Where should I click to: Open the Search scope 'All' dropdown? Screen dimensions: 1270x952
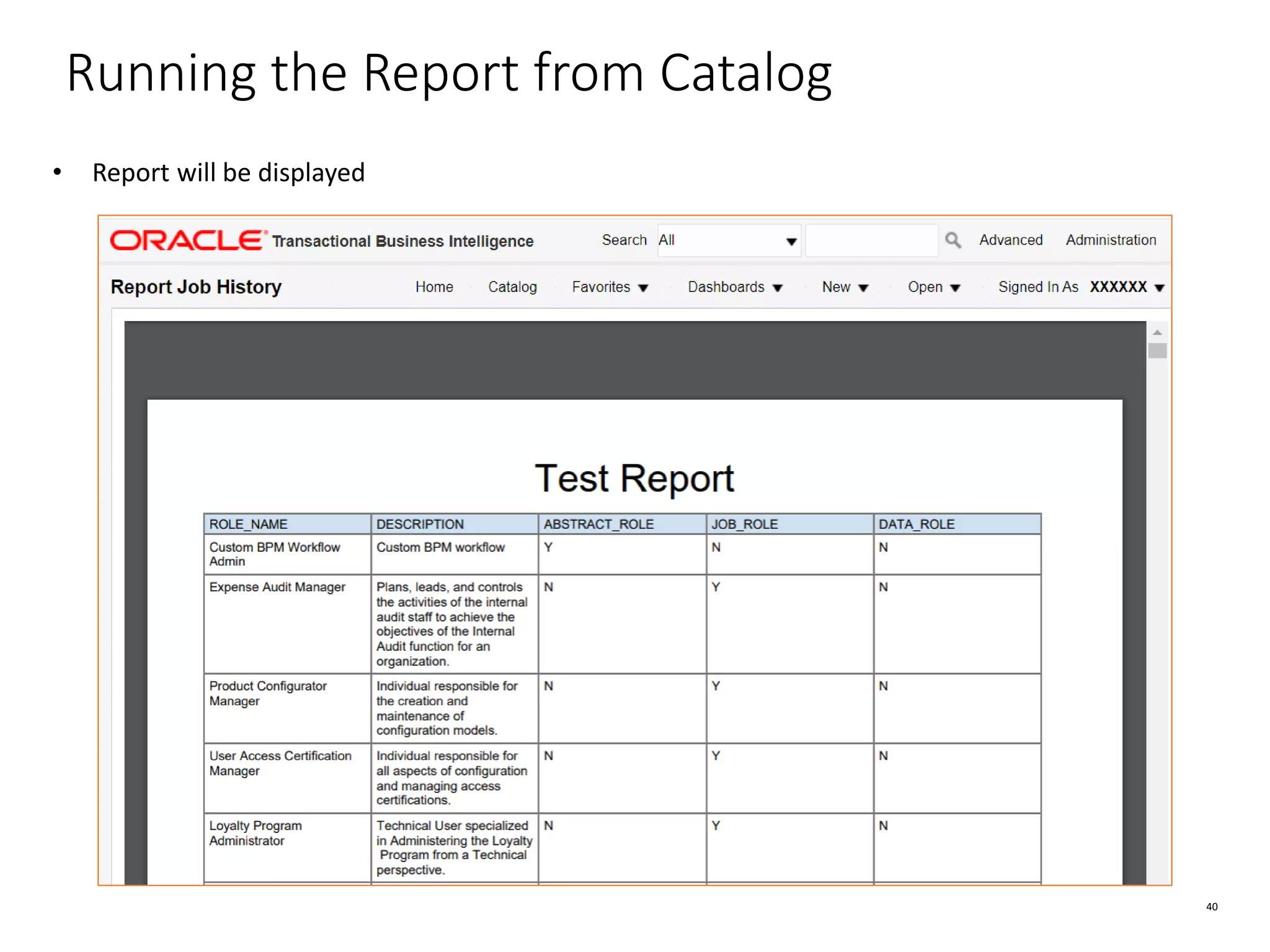pyautogui.click(x=729, y=240)
